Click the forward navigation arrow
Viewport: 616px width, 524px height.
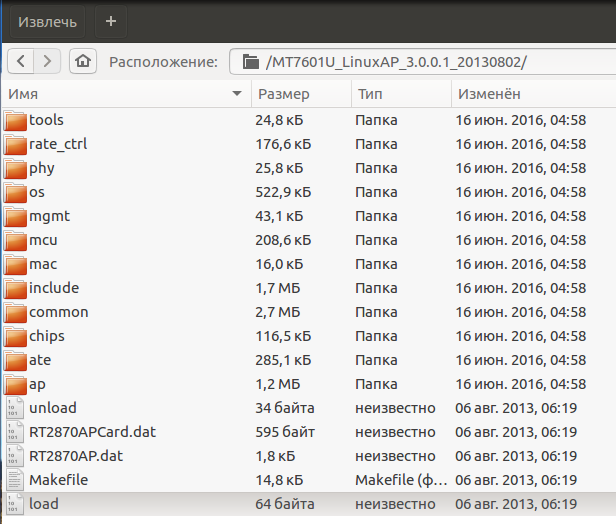(47, 61)
